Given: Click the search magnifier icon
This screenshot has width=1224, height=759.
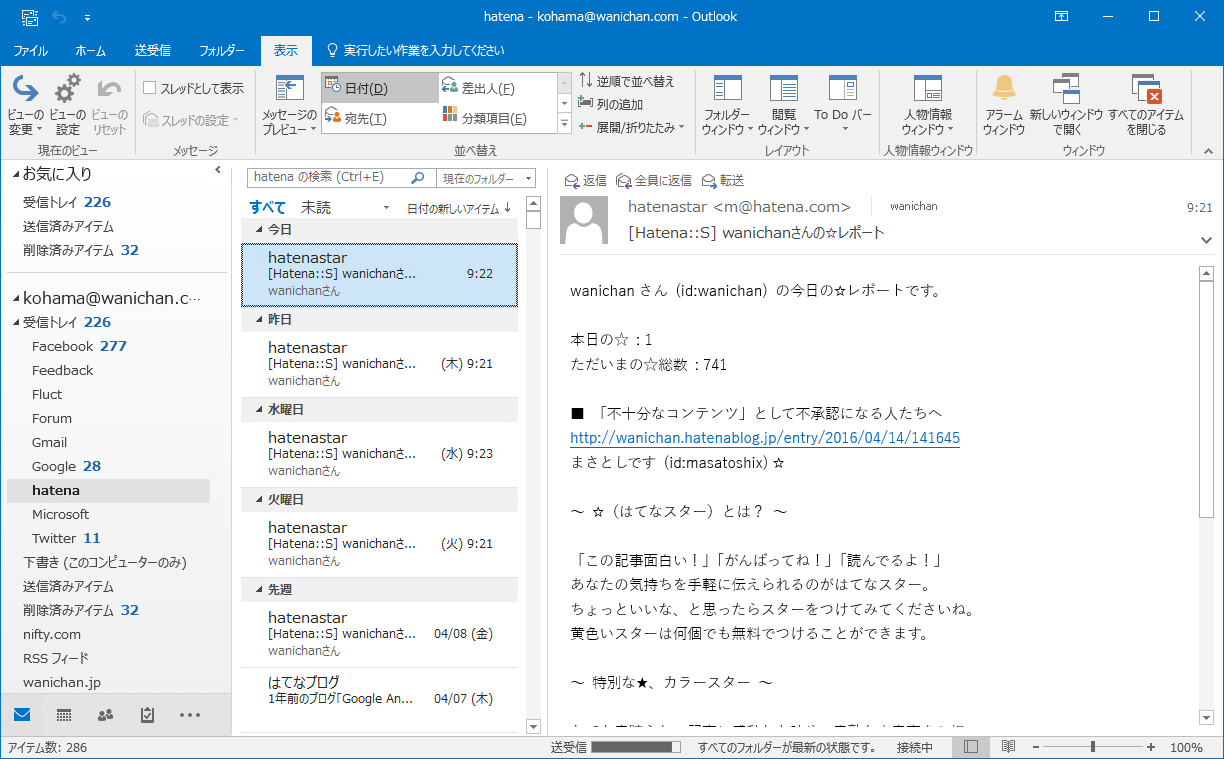Looking at the screenshot, I should [419, 178].
